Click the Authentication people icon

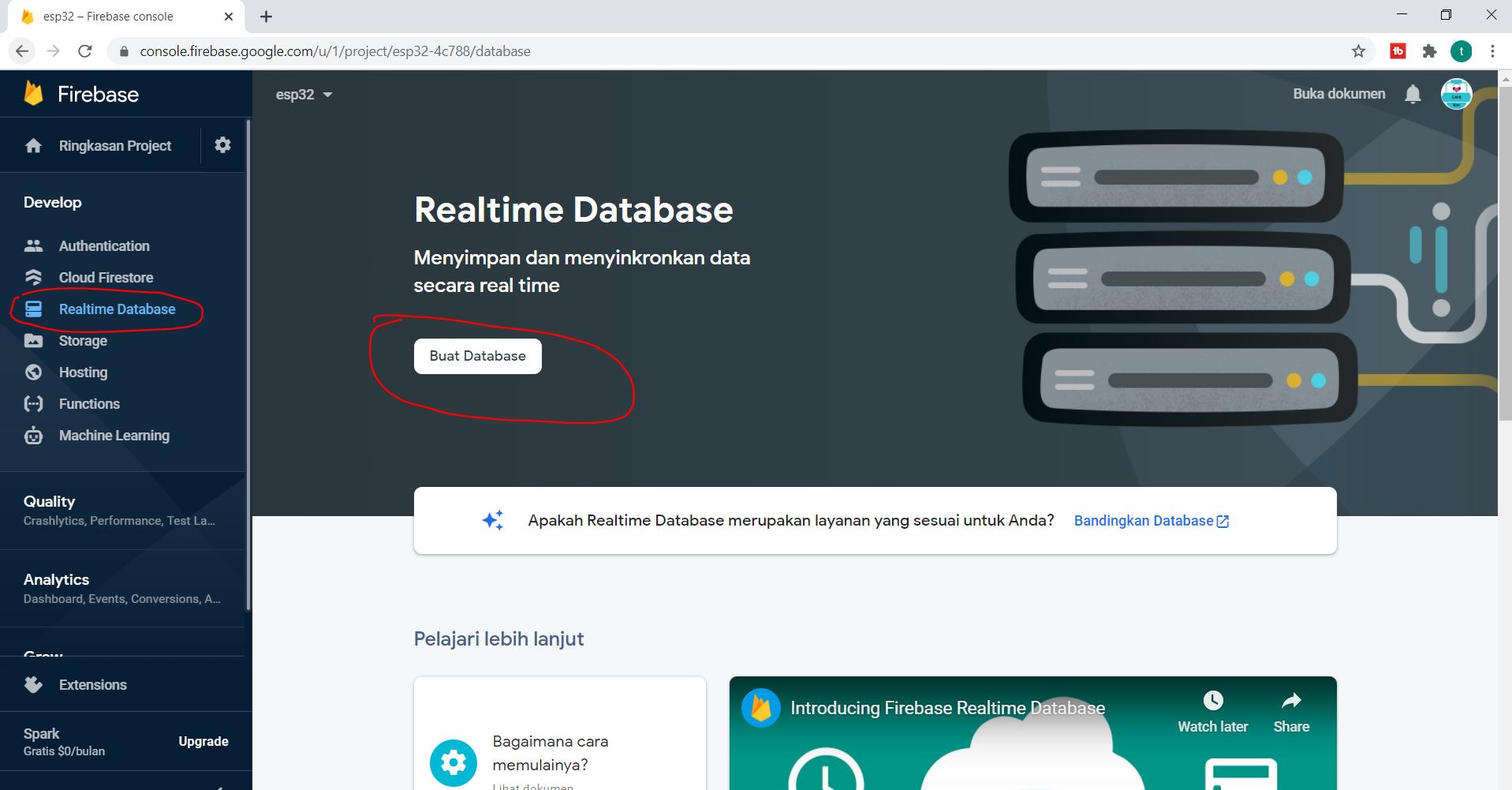(x=33, y=245)
